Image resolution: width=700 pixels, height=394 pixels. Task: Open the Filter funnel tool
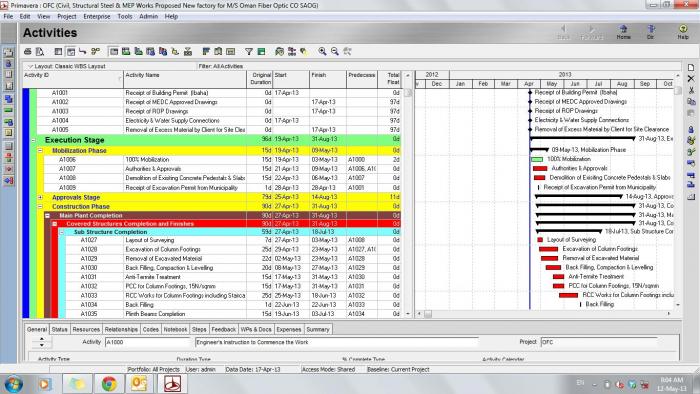point(249,52)
